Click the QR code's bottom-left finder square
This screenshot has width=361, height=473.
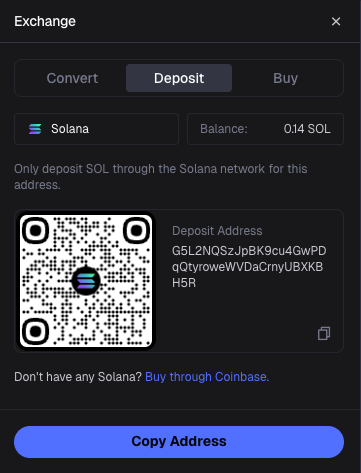(35, 331)
